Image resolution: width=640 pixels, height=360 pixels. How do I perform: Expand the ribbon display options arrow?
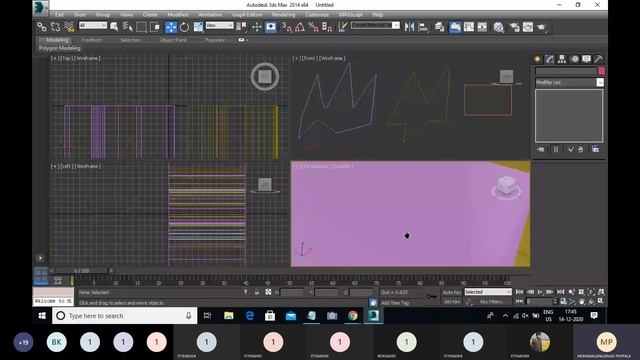coord(243,40)
